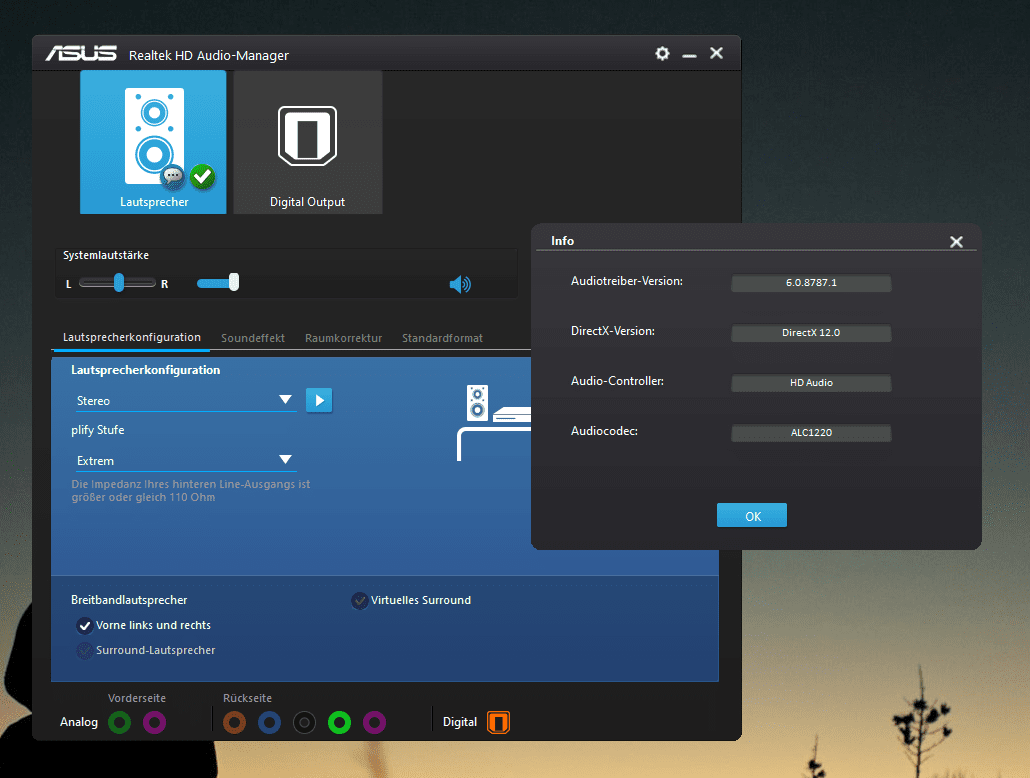Click the rear bright green analog jack
The width and height of the screenshot is (1030, 778).
coord(340,723)
